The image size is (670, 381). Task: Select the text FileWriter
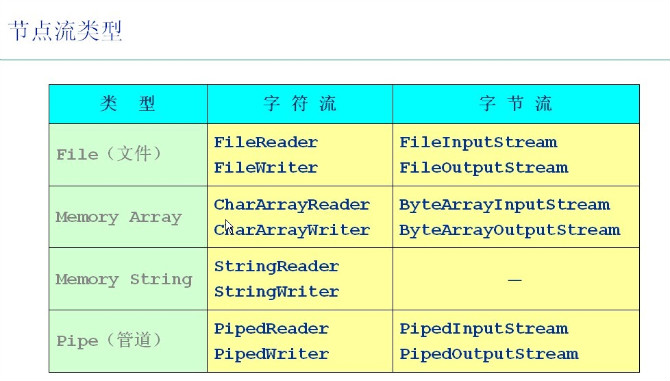pyautogui.click(x=266, y=167)
